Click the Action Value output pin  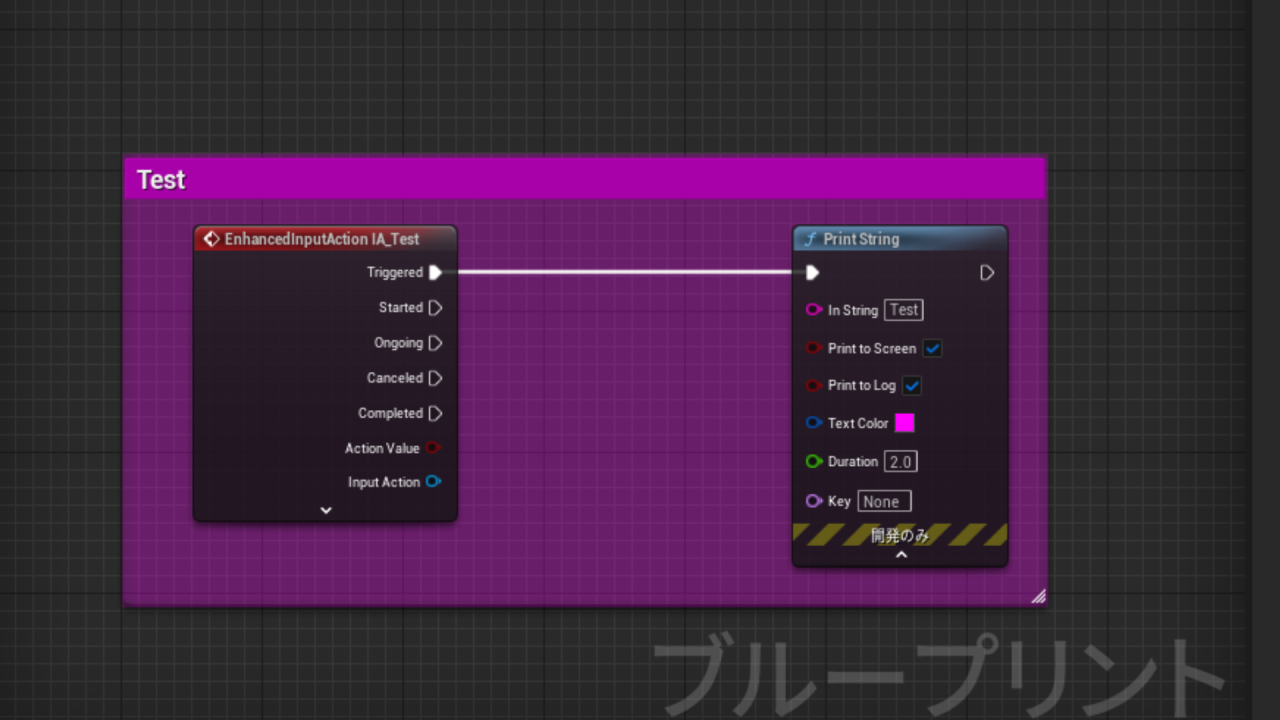[x=433, y=448]
